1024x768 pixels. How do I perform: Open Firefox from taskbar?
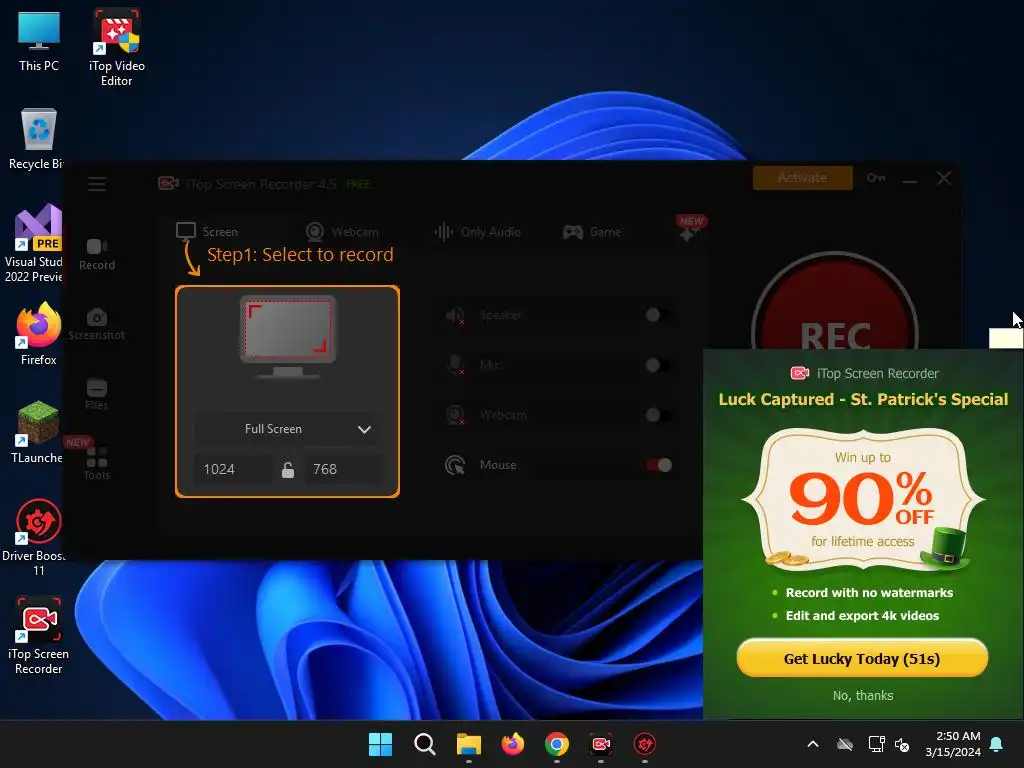point(513,744)
